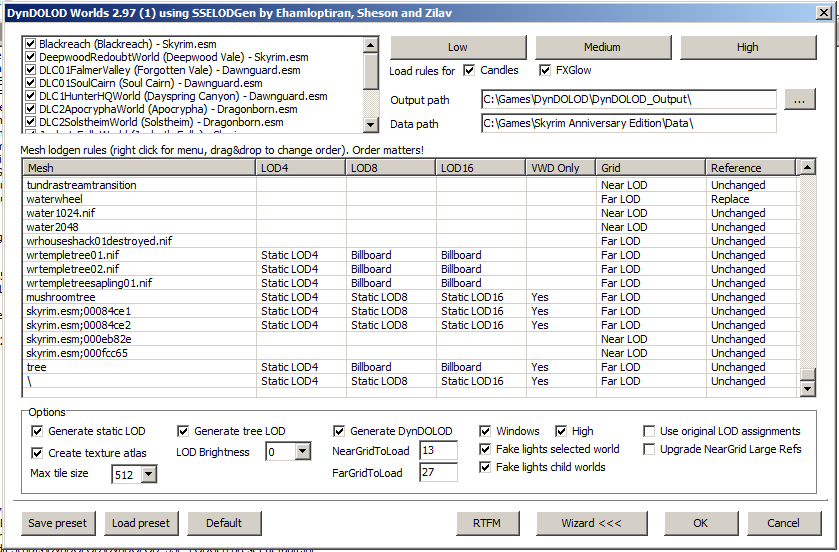
Task: Click the VWD Only column header
Action: point(561,168)
